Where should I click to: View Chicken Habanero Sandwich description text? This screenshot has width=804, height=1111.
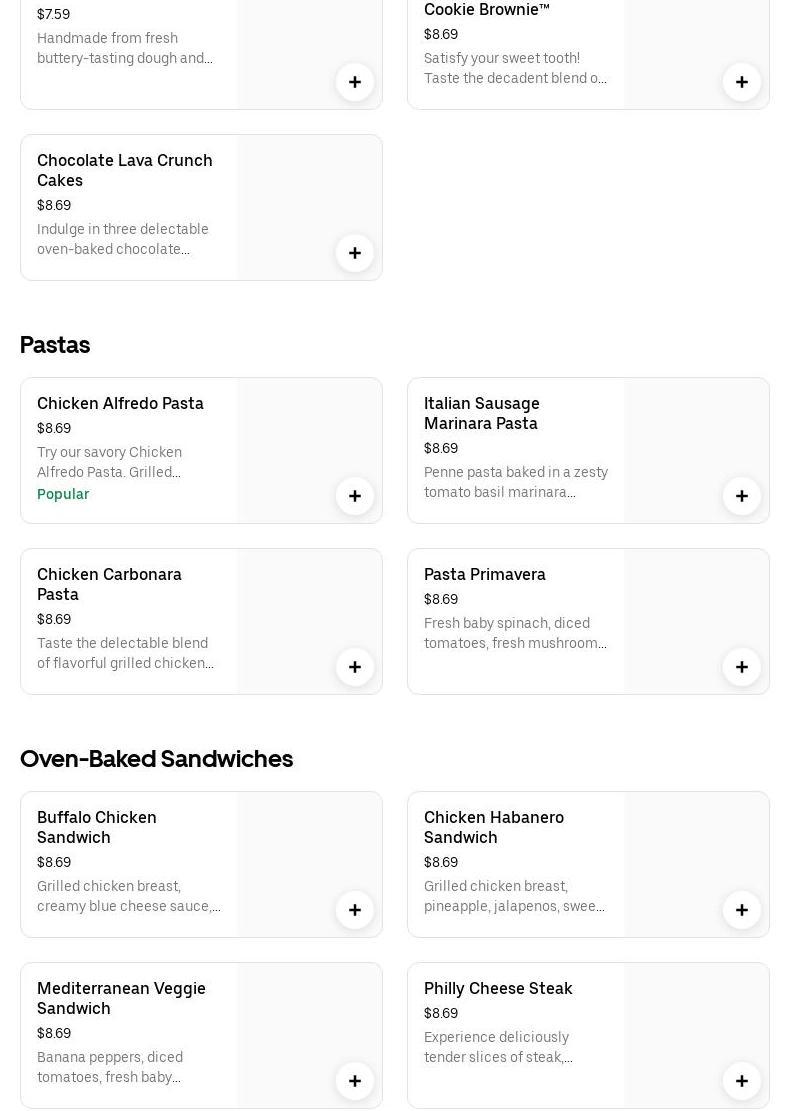click(x=514, y=896)
